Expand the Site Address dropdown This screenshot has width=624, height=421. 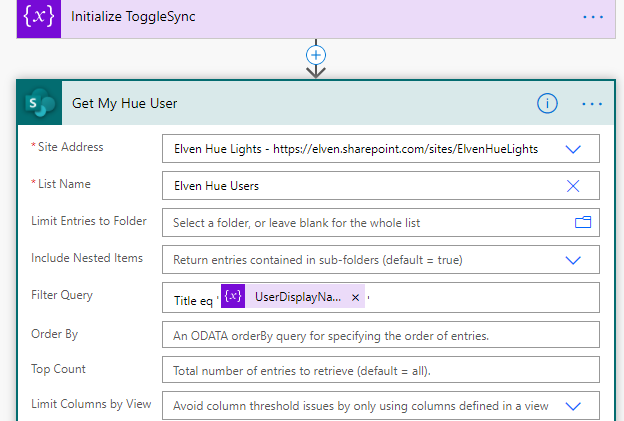(x=573, y=148)
